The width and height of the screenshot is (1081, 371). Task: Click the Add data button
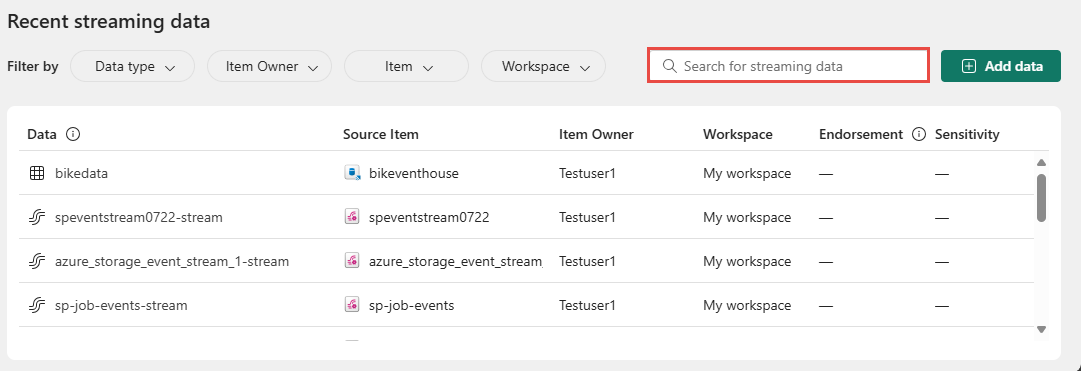coord(1001,66)
